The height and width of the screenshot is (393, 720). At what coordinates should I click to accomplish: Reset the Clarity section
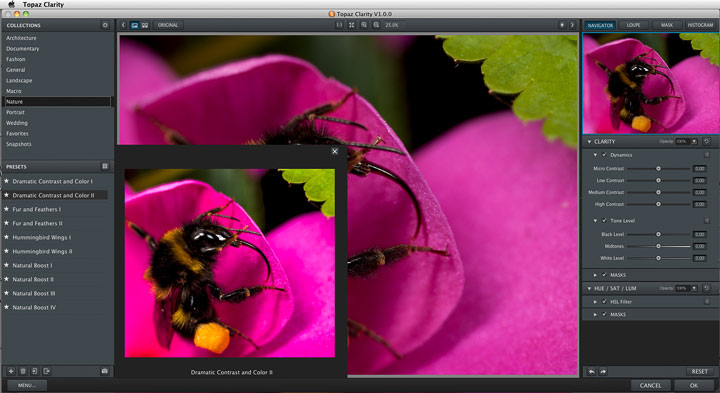[707, 141]
